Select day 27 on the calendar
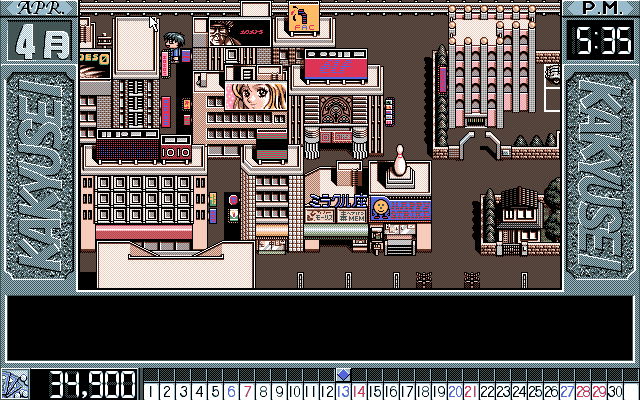Viewport: 640px width, 400px height. click(x=567, y=391)
